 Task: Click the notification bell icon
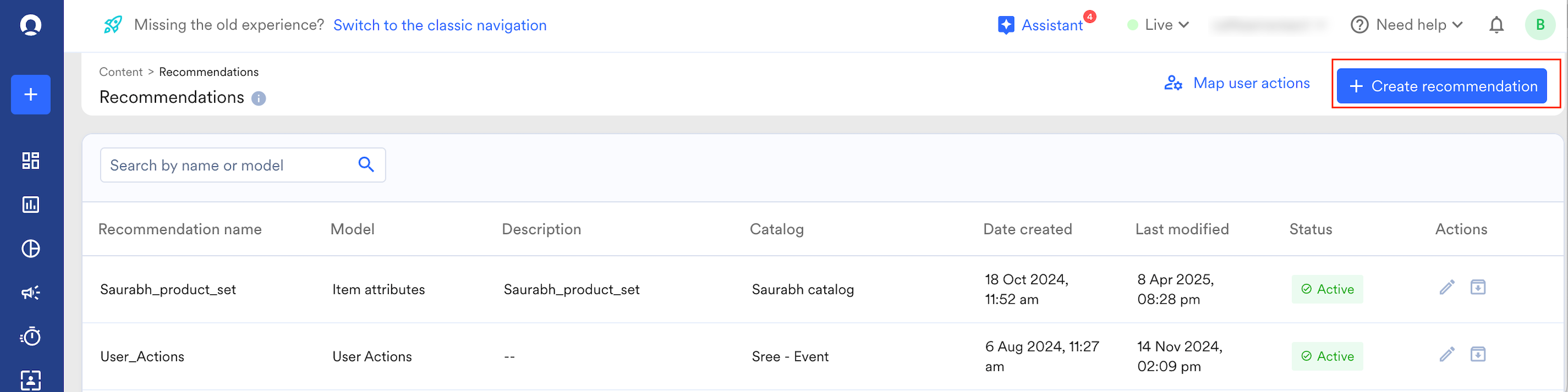[1496, 25]
